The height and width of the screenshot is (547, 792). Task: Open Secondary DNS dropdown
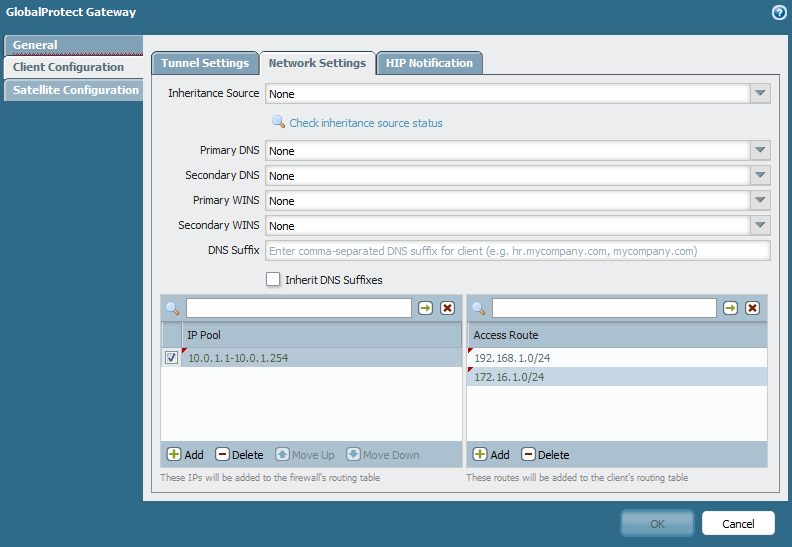[760, 175]
